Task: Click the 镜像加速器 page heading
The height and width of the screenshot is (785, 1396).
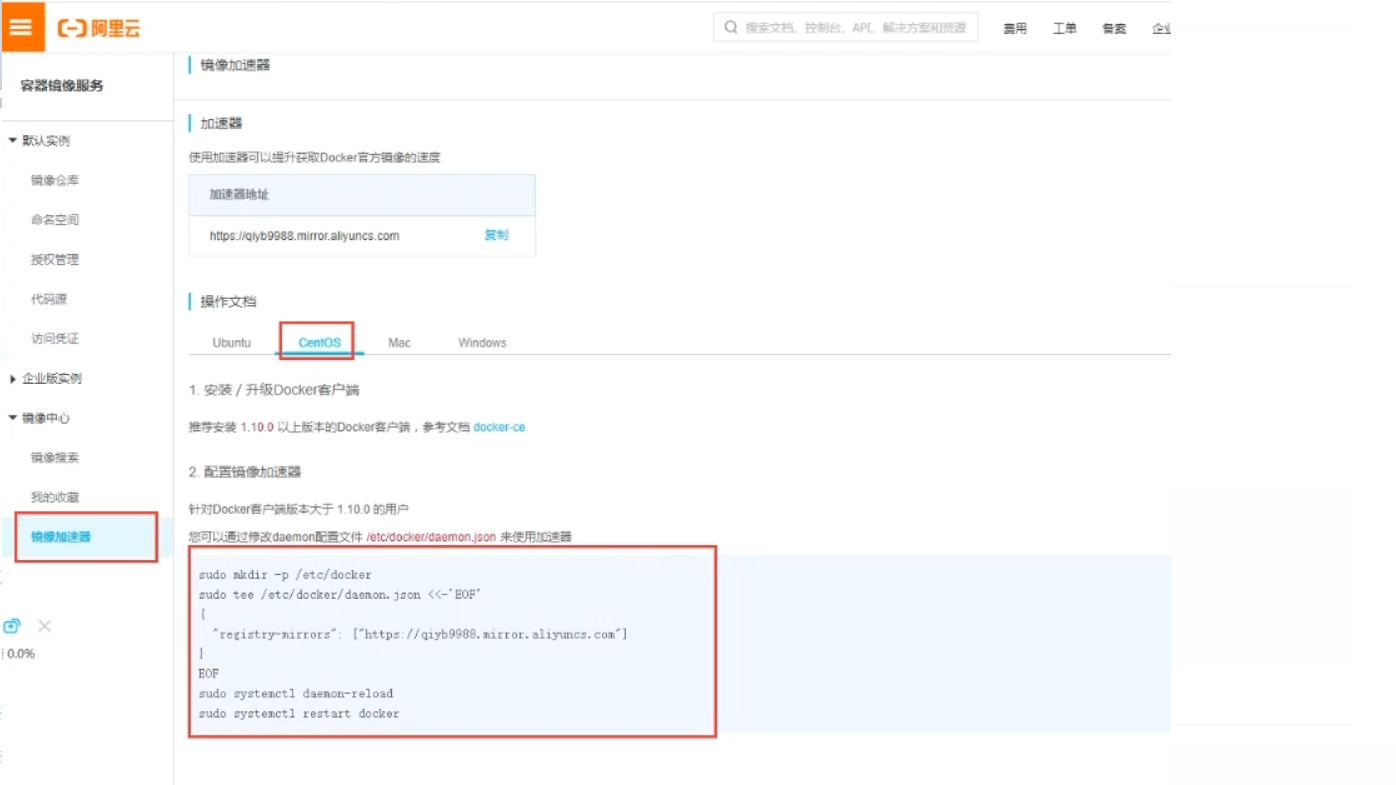Action: click(235, 65)
